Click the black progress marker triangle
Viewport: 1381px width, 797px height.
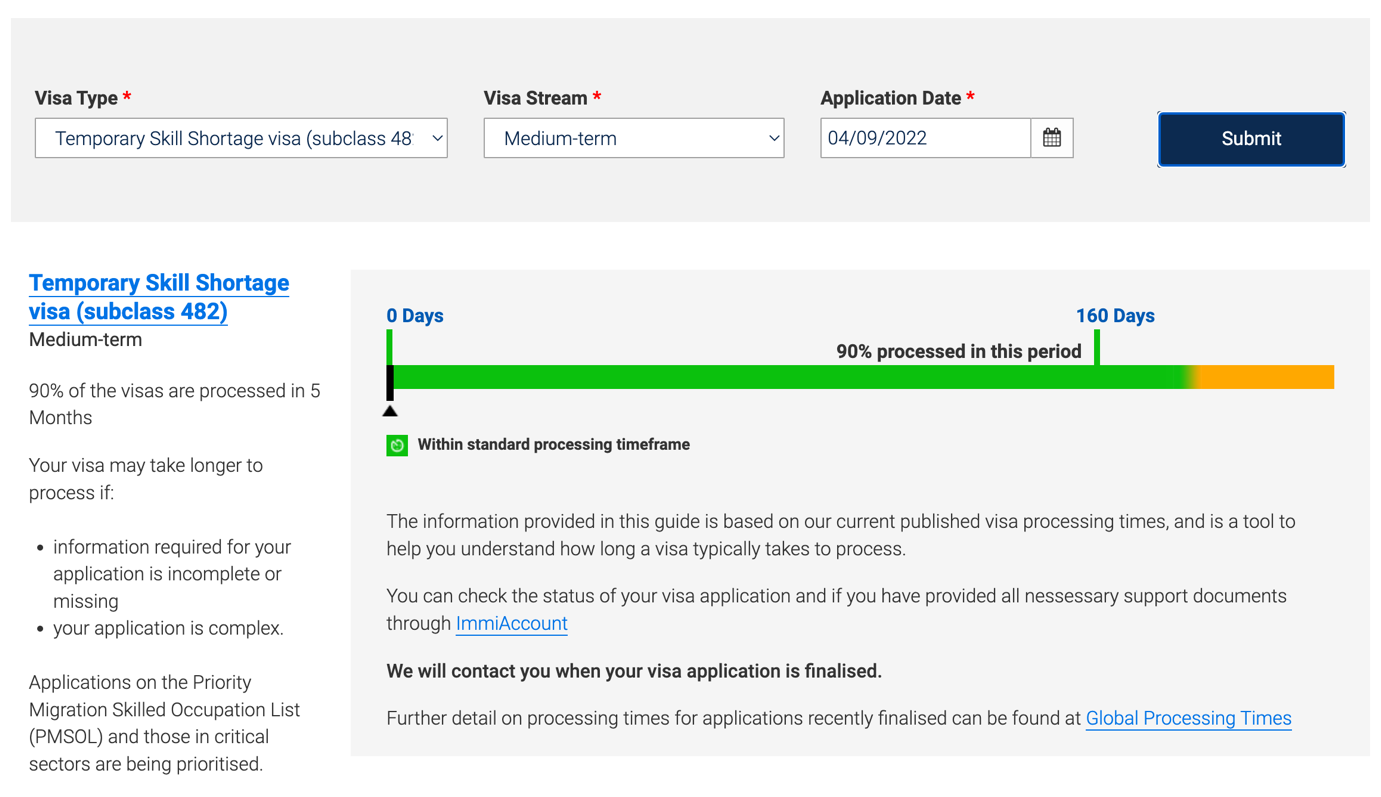389,408
